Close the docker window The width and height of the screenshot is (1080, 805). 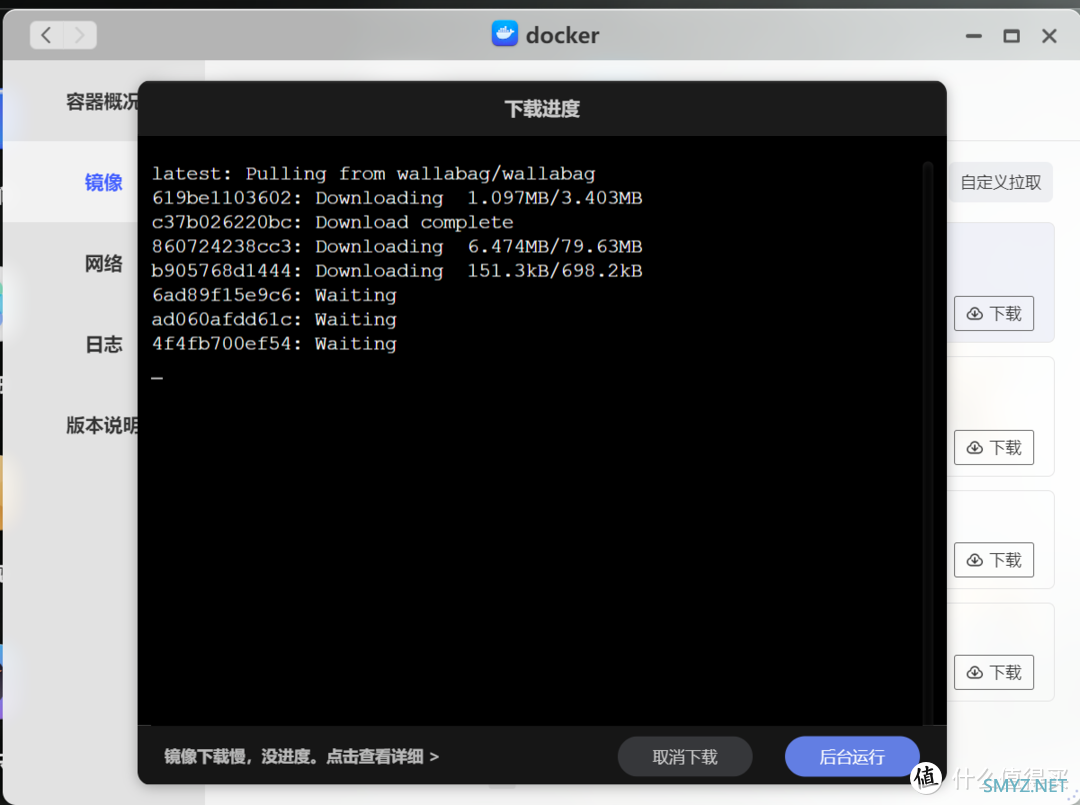click(x=1049, y=36)
